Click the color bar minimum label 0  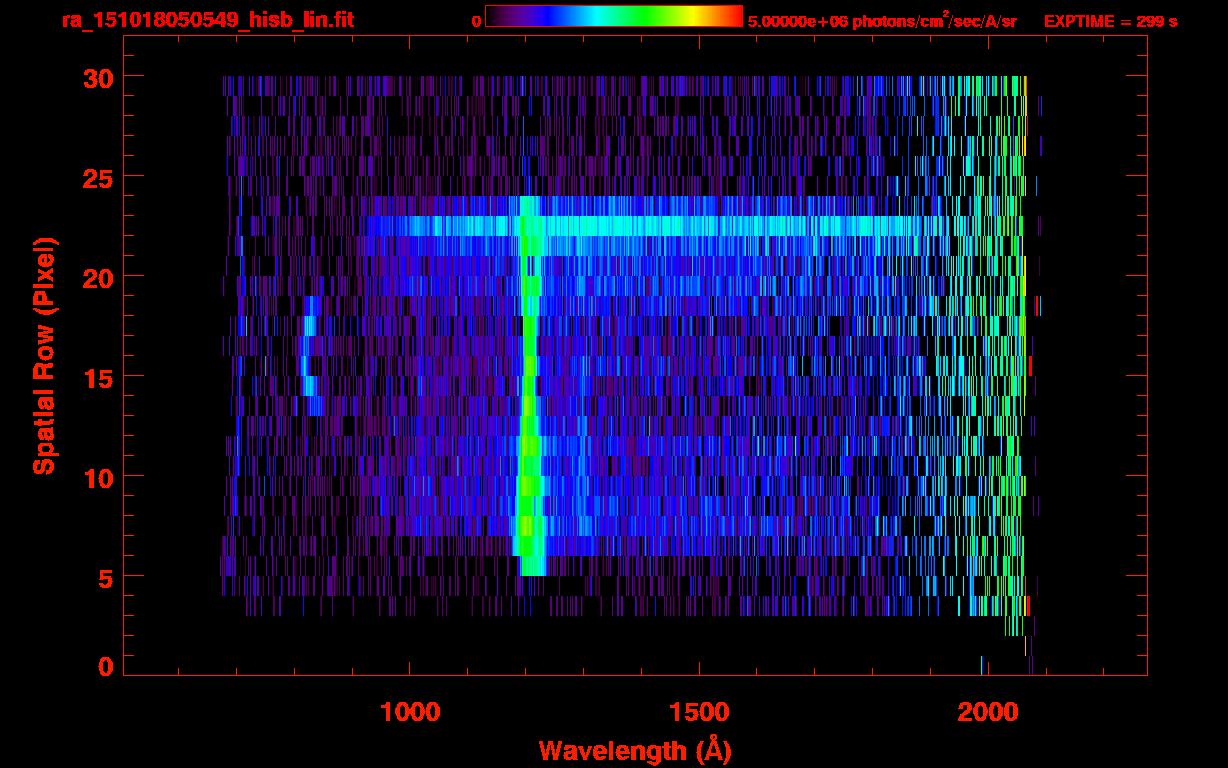point(476,21)
